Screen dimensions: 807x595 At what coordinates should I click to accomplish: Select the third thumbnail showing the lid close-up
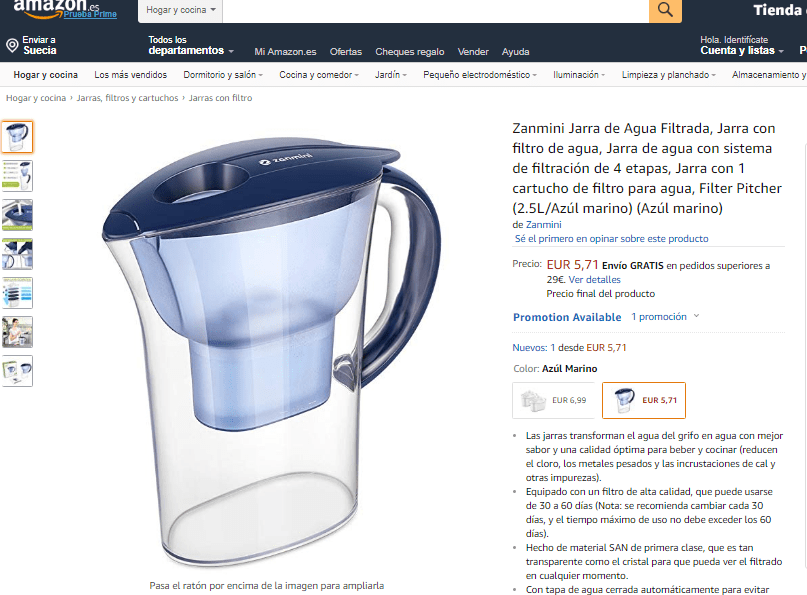tap(17, 215)
